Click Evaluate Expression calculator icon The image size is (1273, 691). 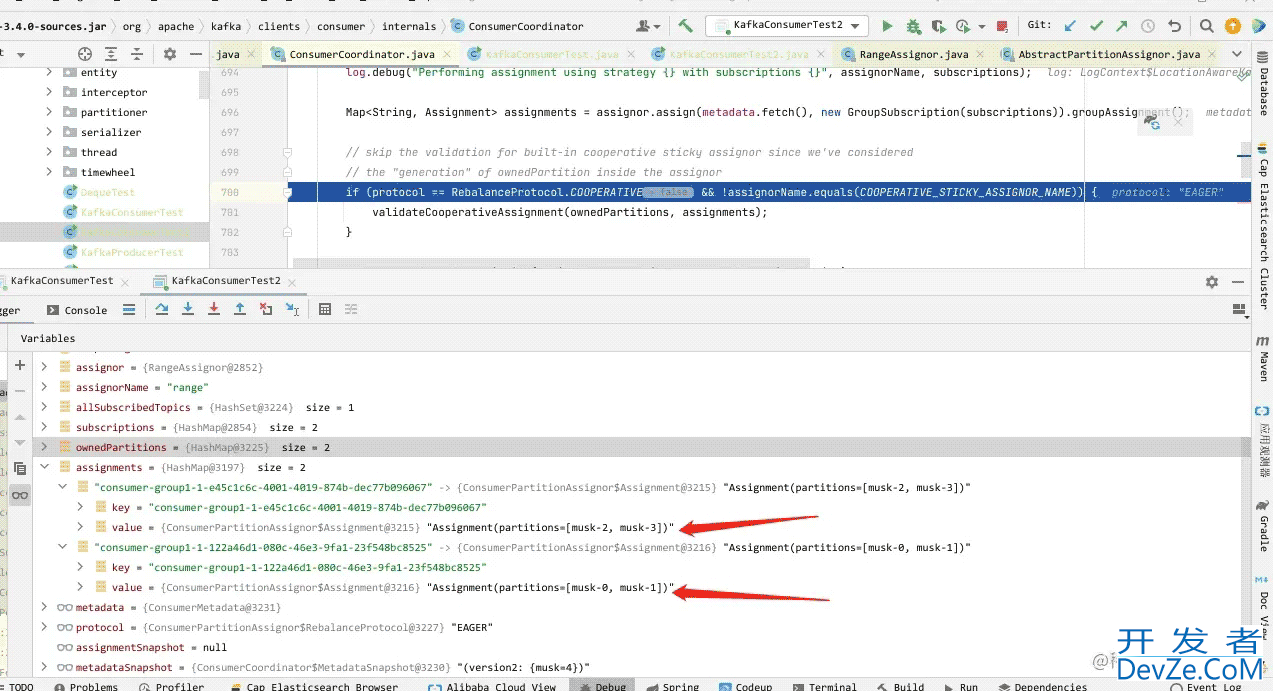click(x=325, y=310)
